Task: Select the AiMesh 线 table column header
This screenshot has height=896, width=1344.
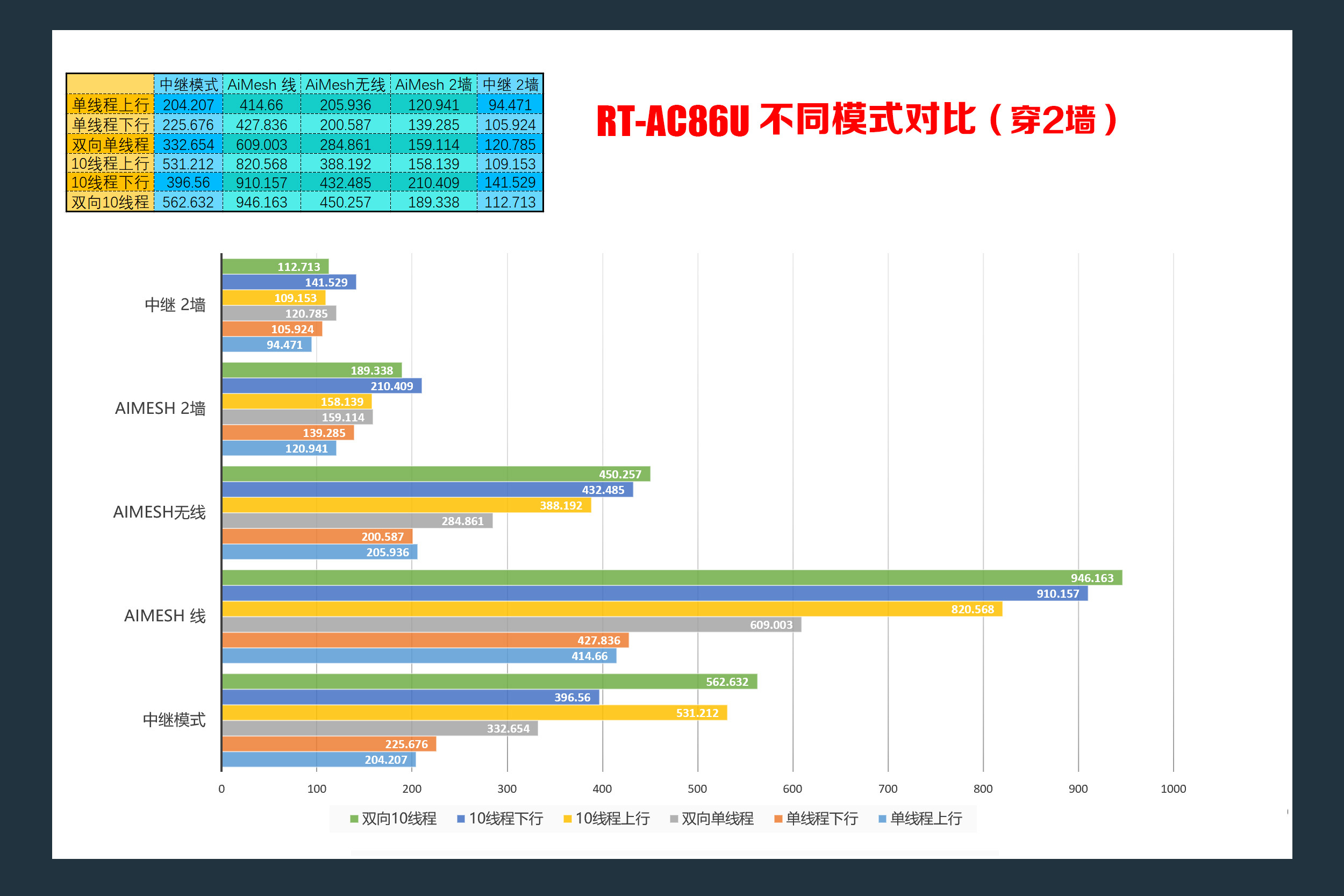Action: point(261,84)
